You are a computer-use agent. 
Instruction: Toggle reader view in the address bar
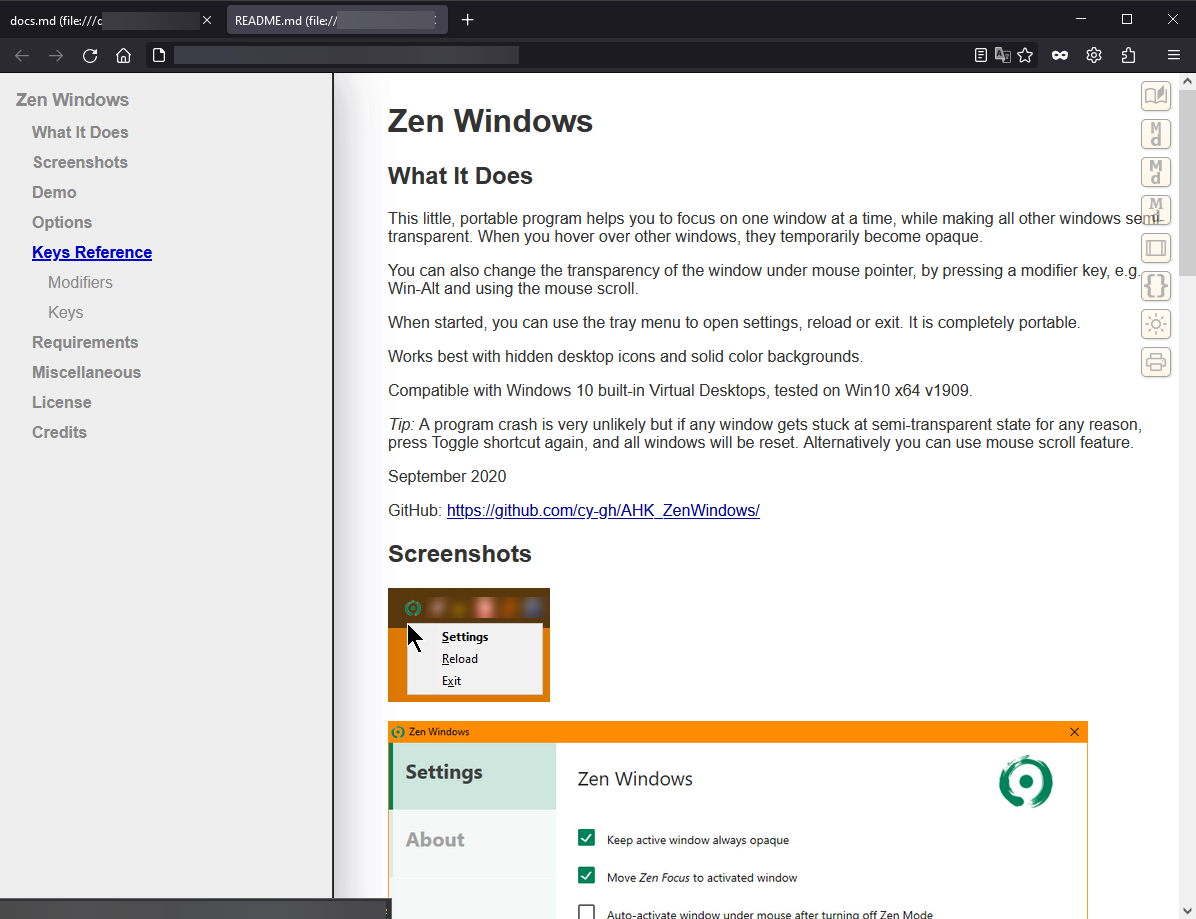[x=981, y=55]
